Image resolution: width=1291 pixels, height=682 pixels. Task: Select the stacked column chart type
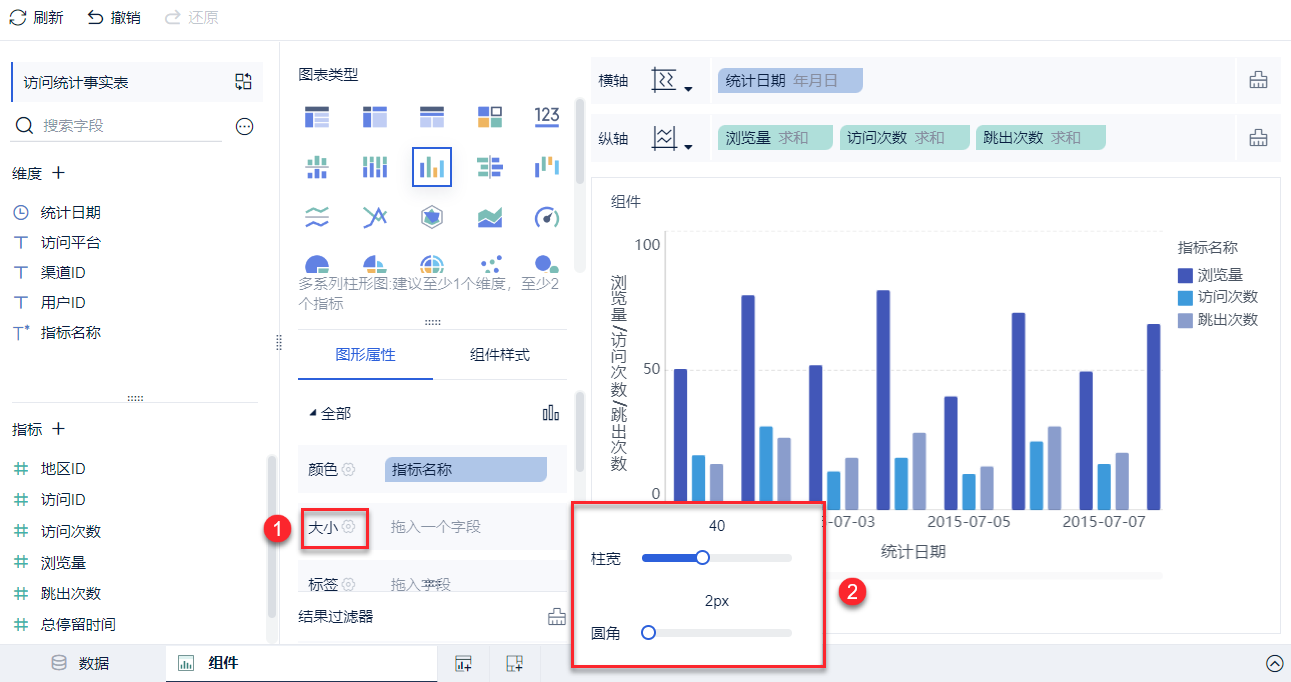(x=375, y=167)
